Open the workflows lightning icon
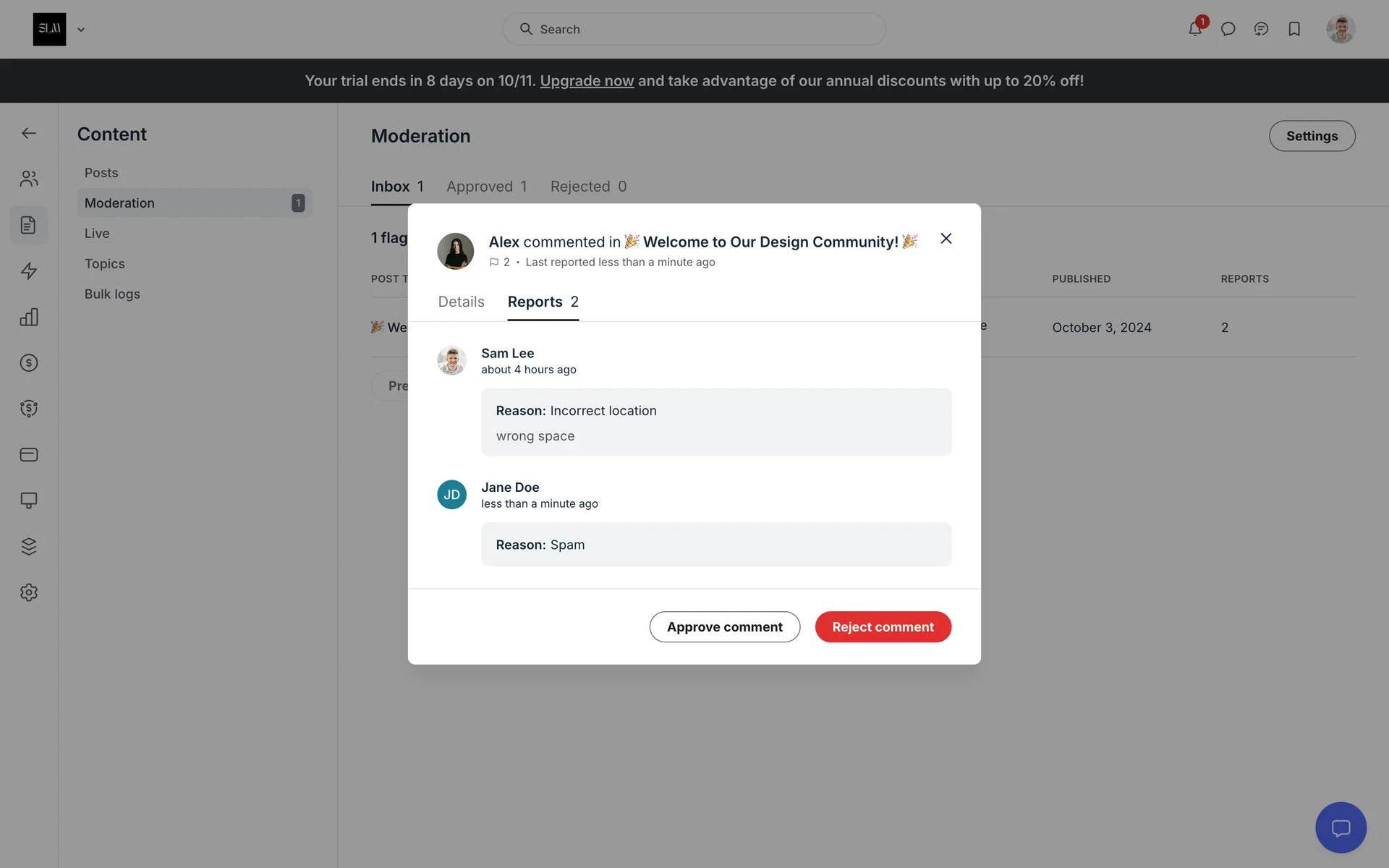This screenshot has width=1389, height=868. pos(29,271)
